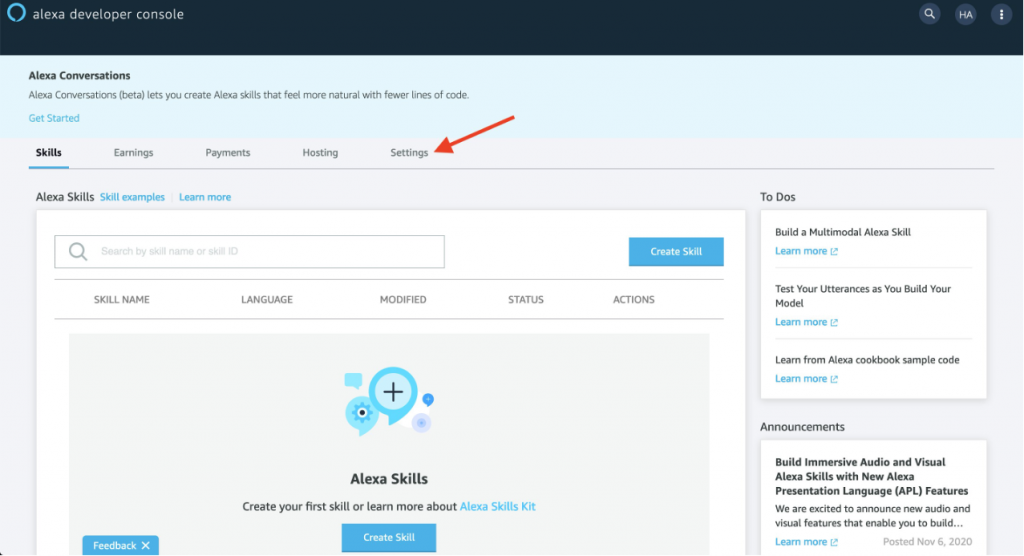Screen dimensions: 1024x556
Task: Click the To Dos heading
Action: point(777,197)
